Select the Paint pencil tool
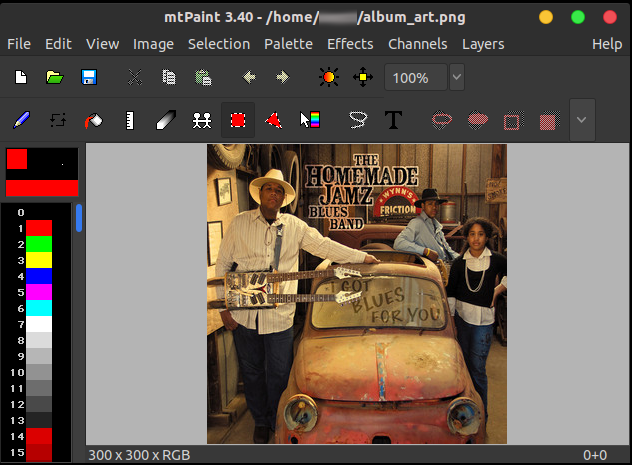The image size is (632, 465). [21, 120]
